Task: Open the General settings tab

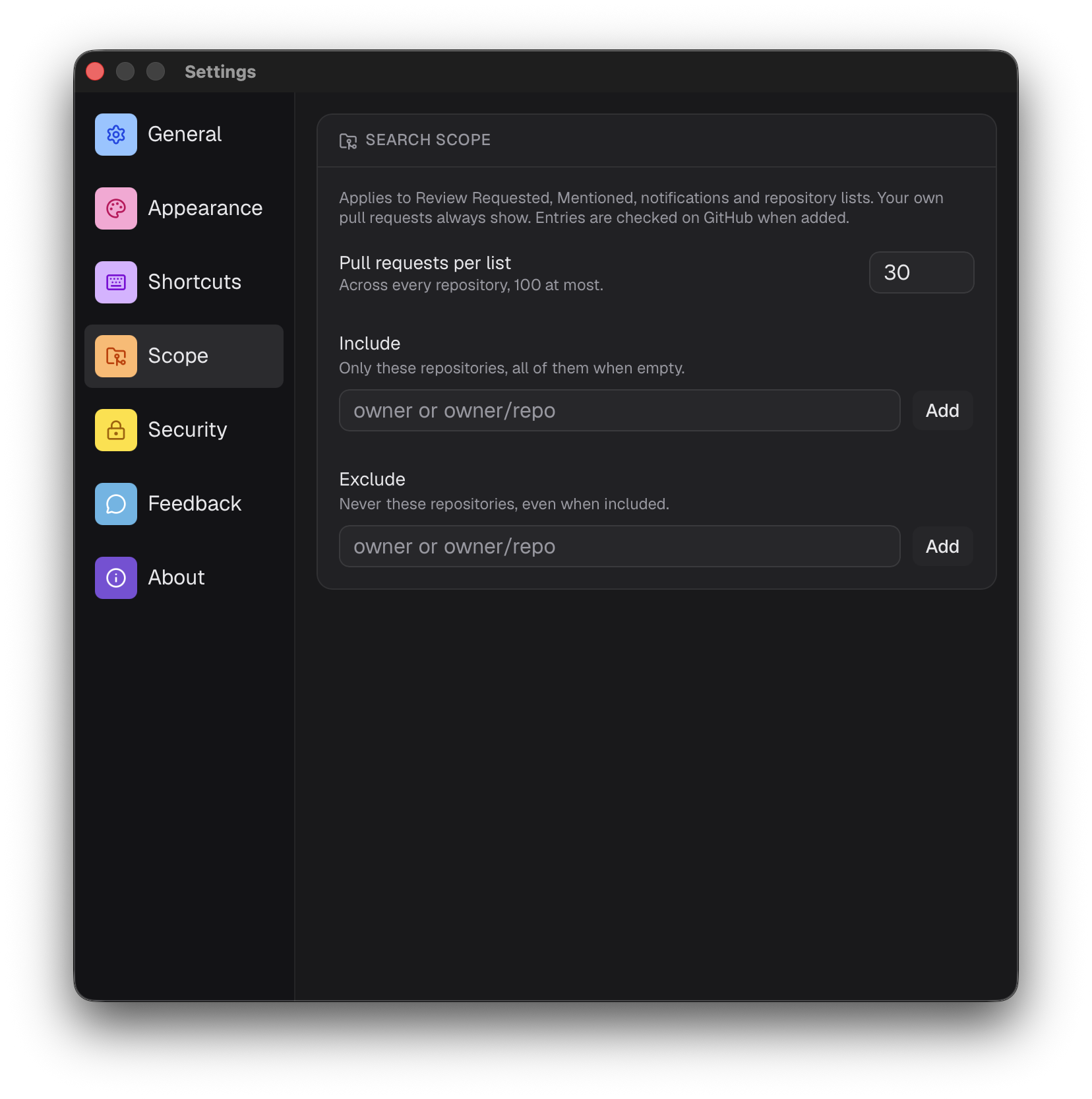Action: (x=184, y=135)
